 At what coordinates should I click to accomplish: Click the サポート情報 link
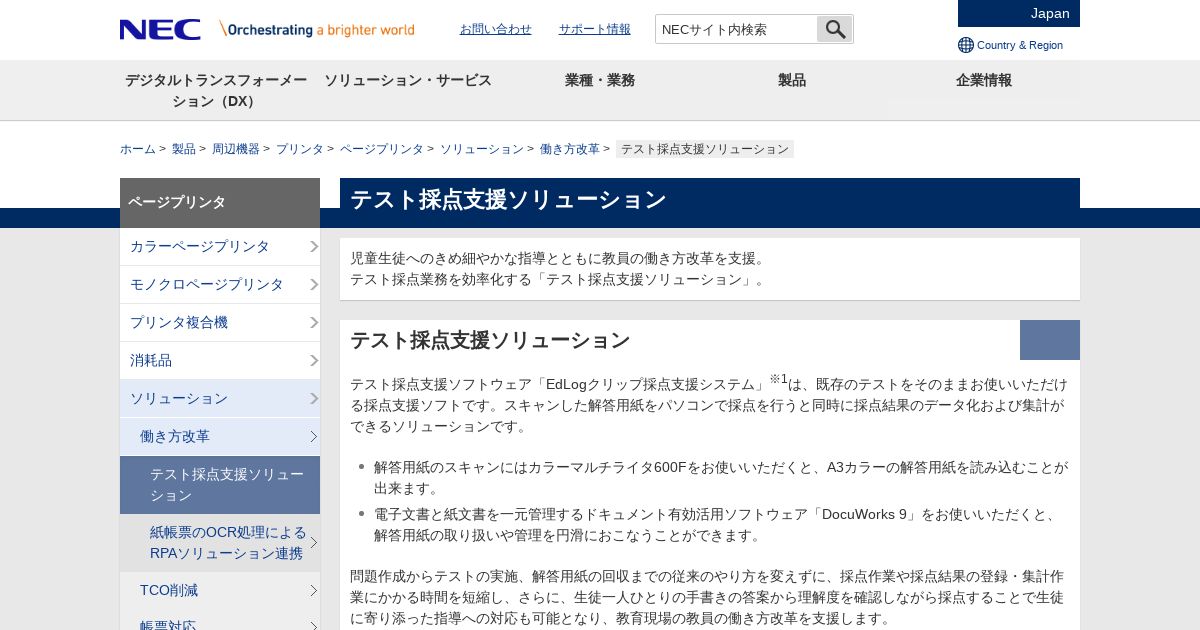[x=595, y=29]
